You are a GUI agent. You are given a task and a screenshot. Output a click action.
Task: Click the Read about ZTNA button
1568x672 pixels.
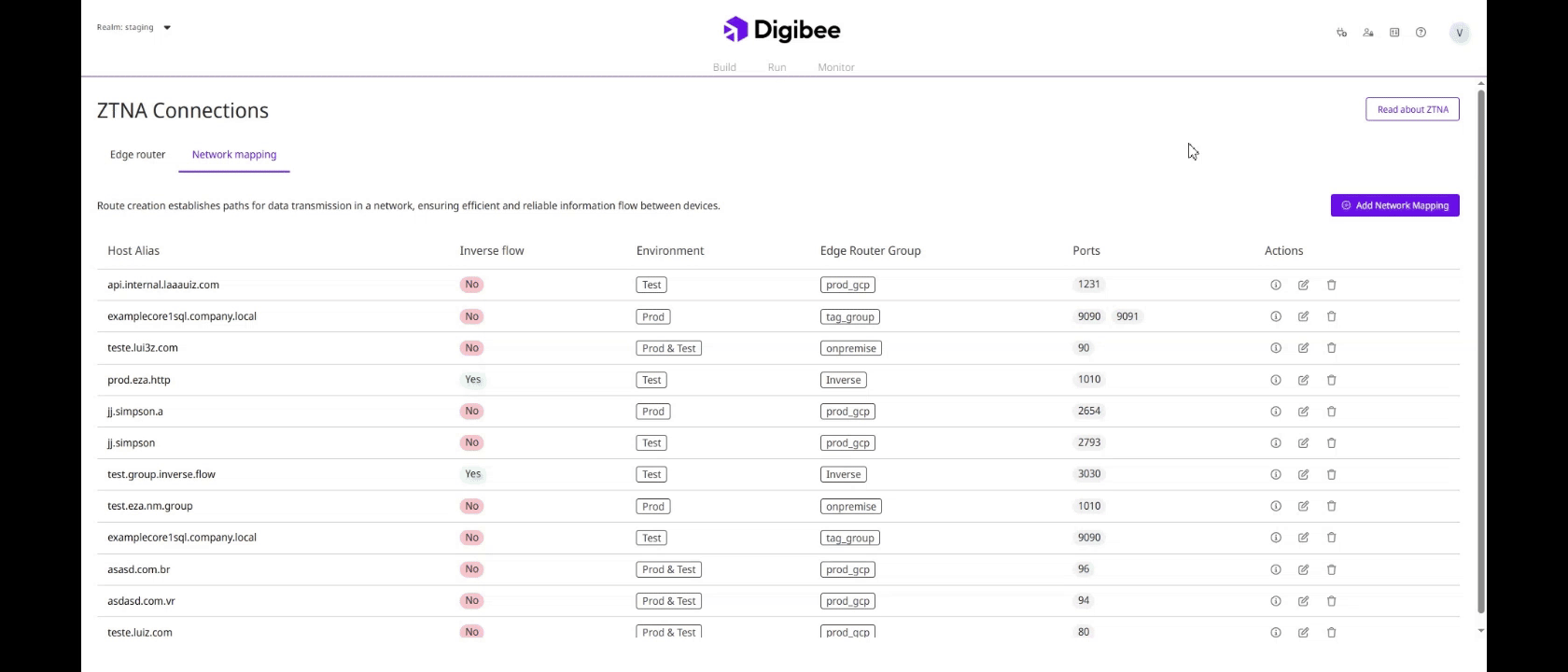(x=1411, y=109)
